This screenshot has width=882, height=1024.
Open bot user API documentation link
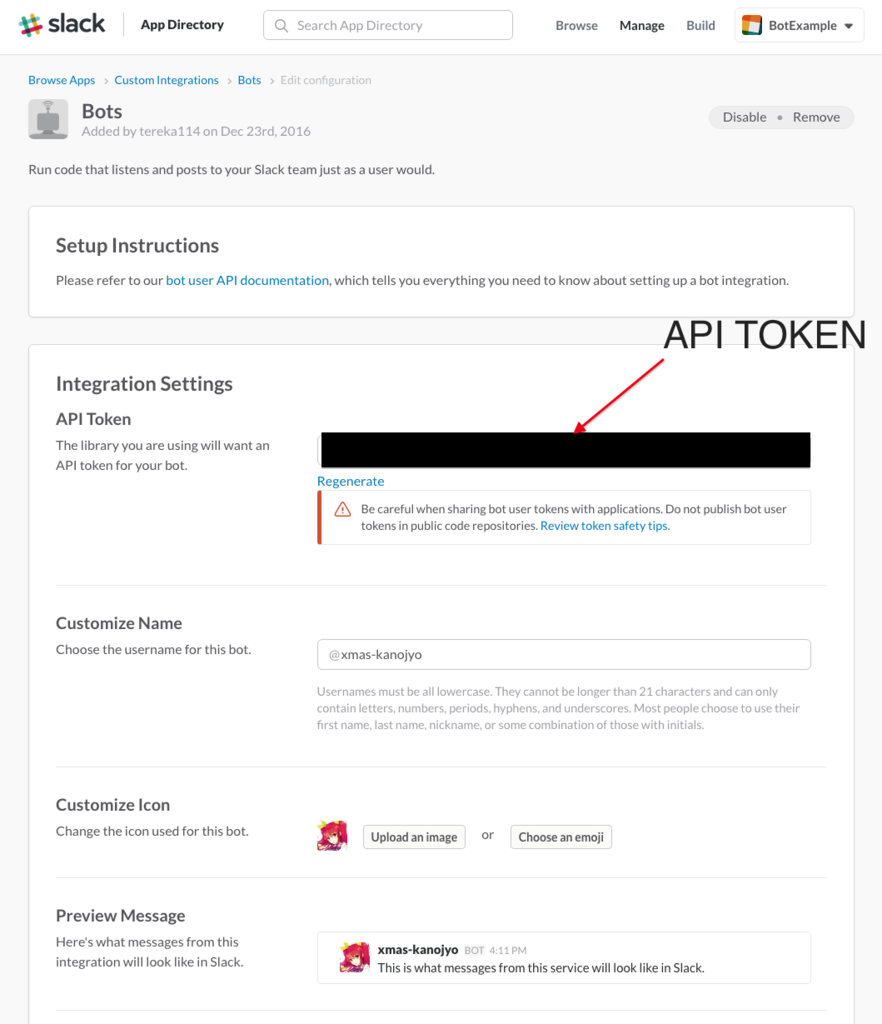[x=247, y=280]
